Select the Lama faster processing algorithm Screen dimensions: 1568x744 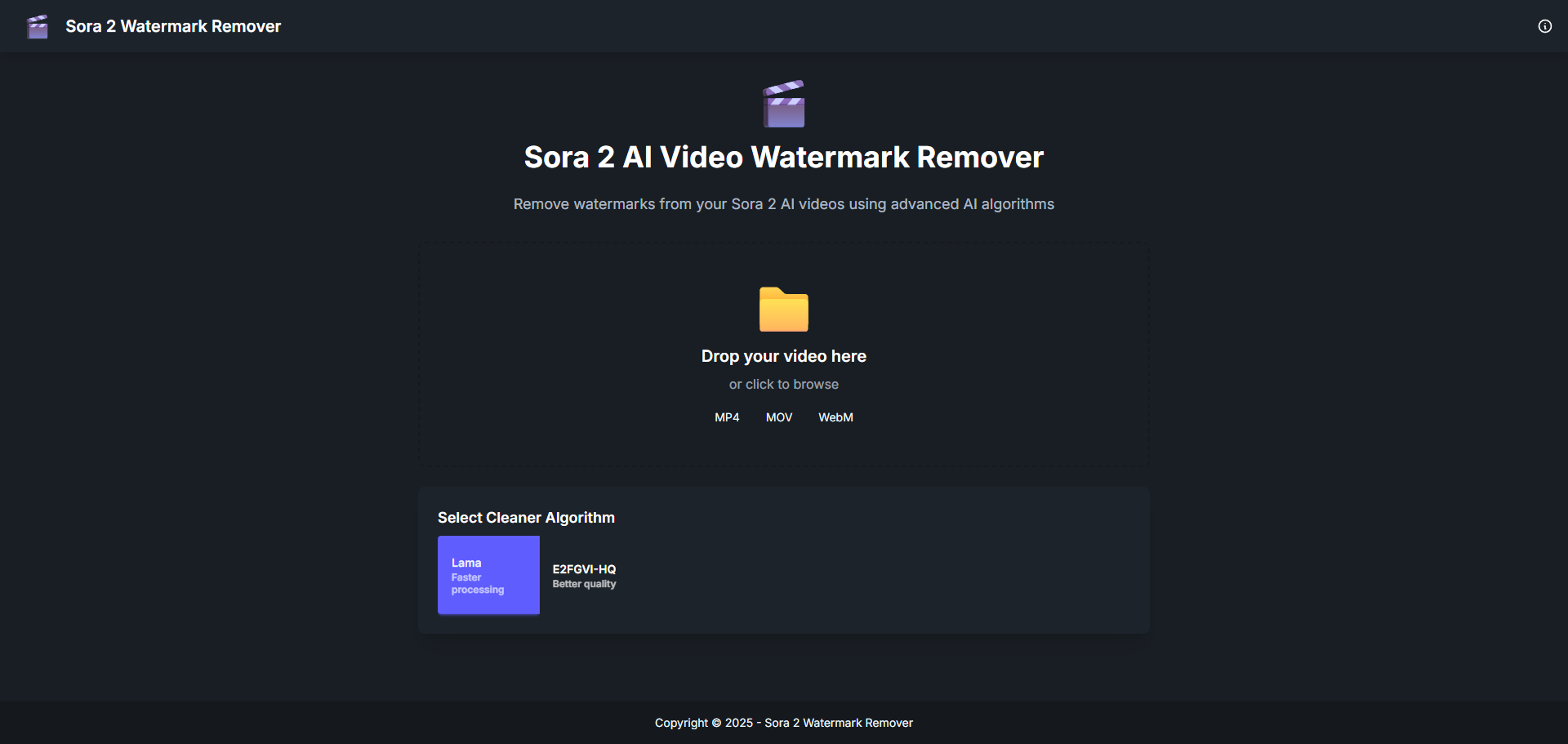(488, 575)
